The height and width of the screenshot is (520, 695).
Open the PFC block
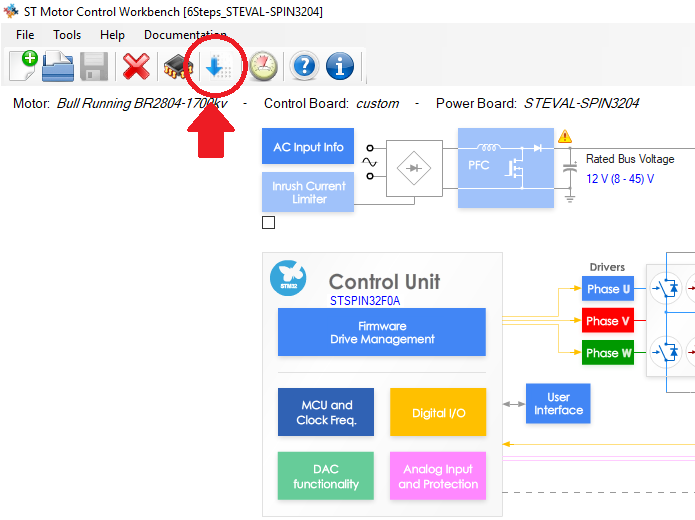coord(506,168)
